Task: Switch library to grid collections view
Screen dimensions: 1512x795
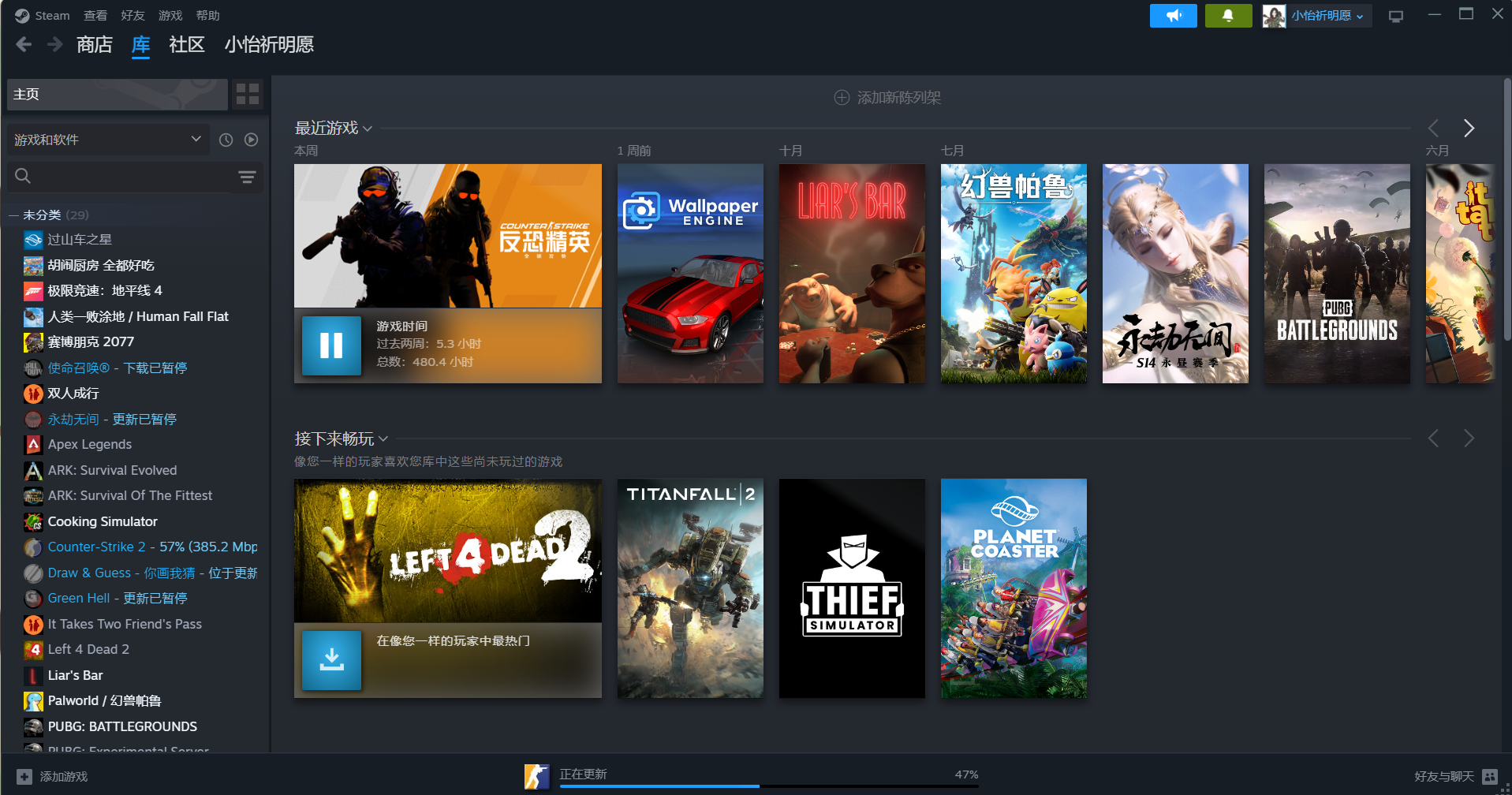Action: pyautogui.click(x=248, y=94)
